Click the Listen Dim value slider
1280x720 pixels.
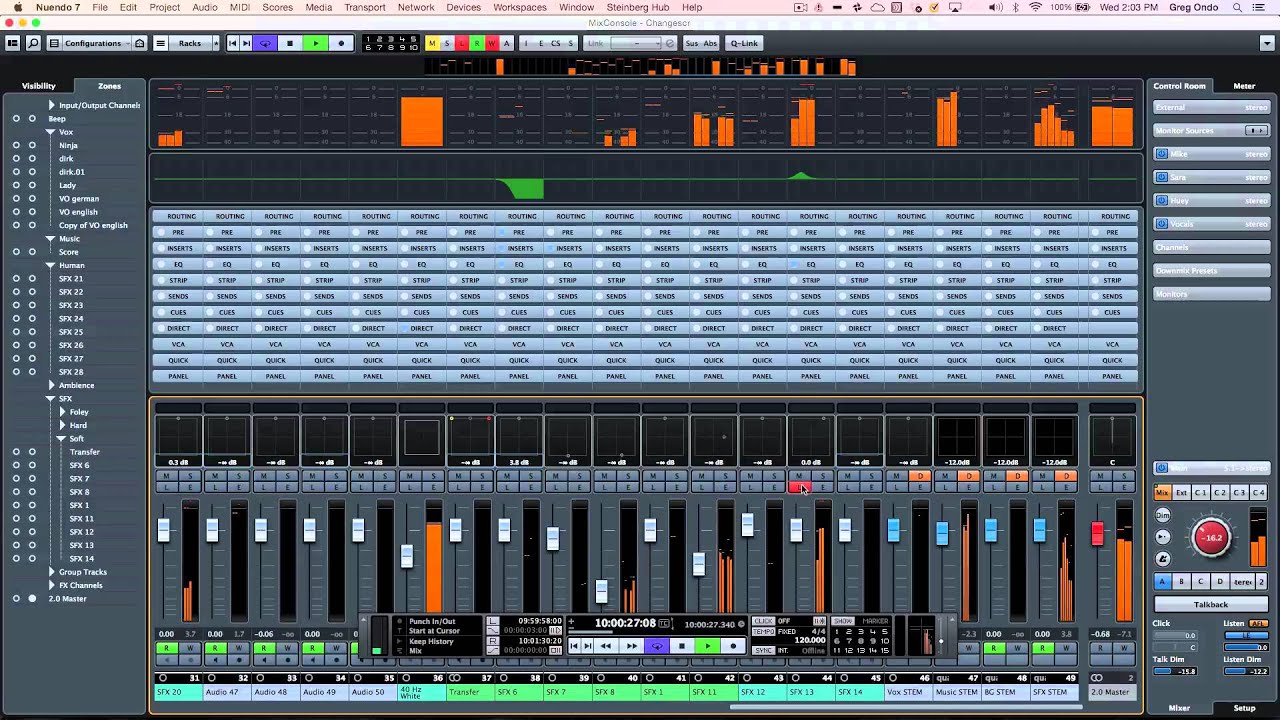(x=1246, y=671)
